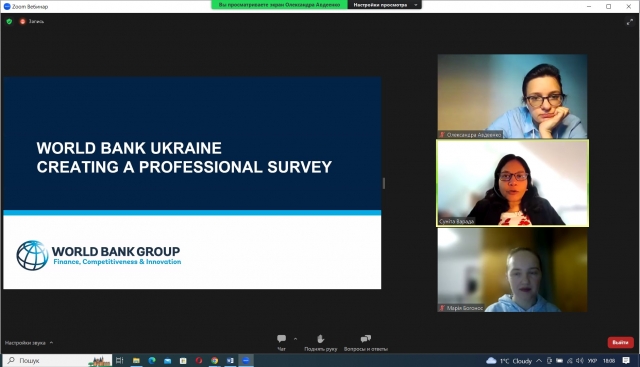
Task: Open Opera browser from the taskbar
Action: pyautogui.click(x=199, y=360)
